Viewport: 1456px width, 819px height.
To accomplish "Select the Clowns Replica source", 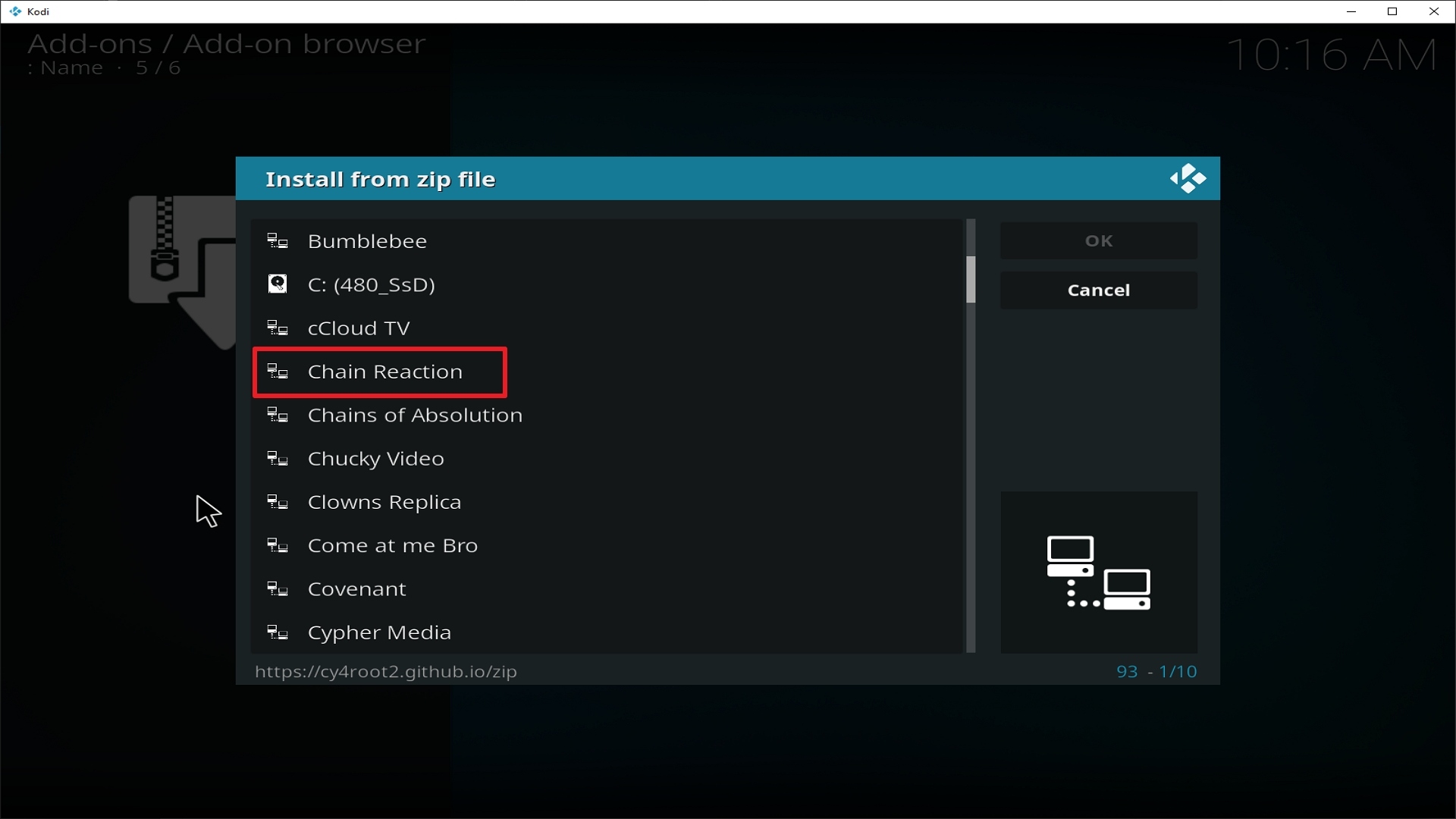I will (x=607, y=502).
